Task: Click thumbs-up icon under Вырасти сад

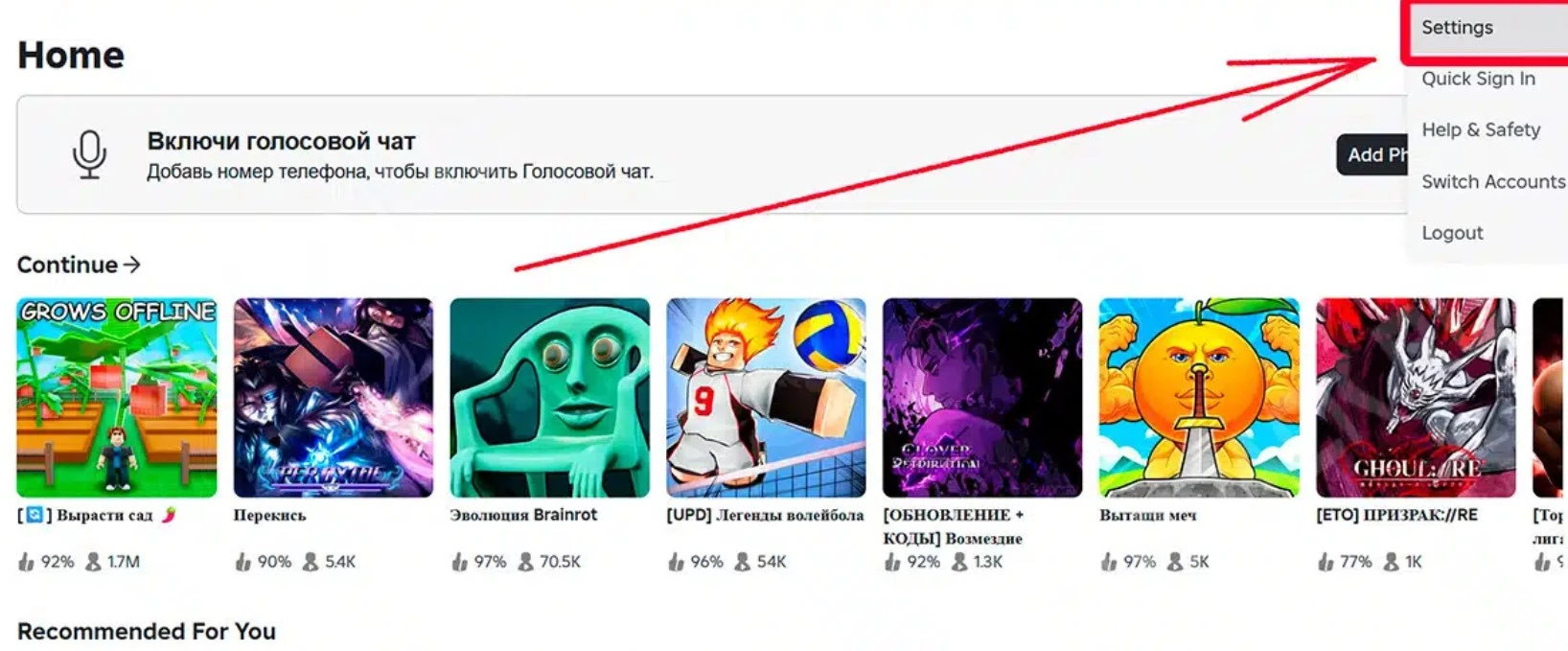Action: click(x=26, y=562)
